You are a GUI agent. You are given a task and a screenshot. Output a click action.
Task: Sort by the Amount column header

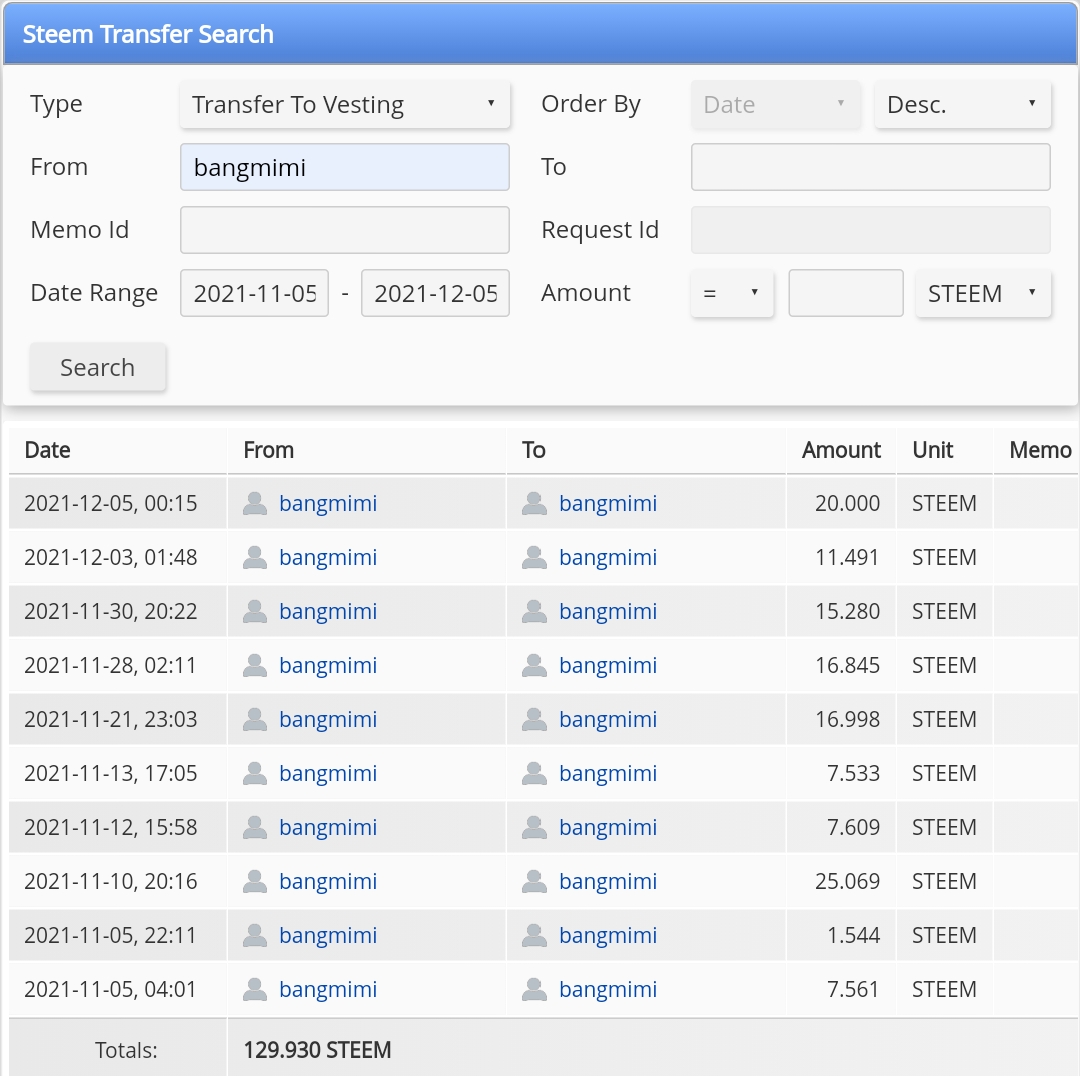841,450
